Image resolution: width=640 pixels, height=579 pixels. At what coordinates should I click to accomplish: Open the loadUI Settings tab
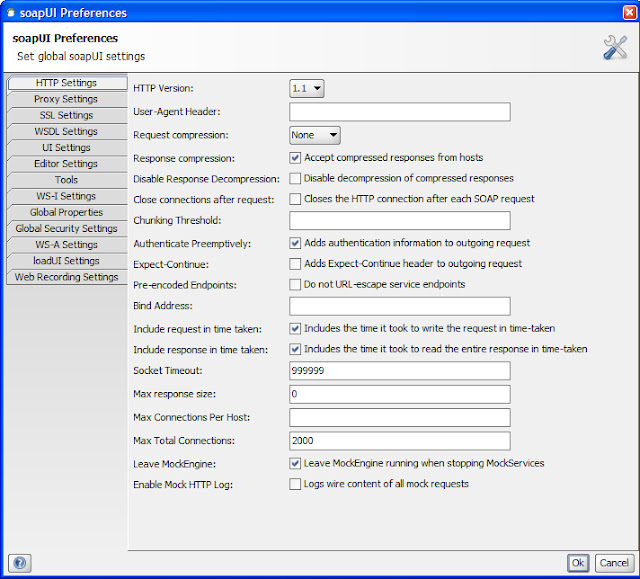[67, 261]
